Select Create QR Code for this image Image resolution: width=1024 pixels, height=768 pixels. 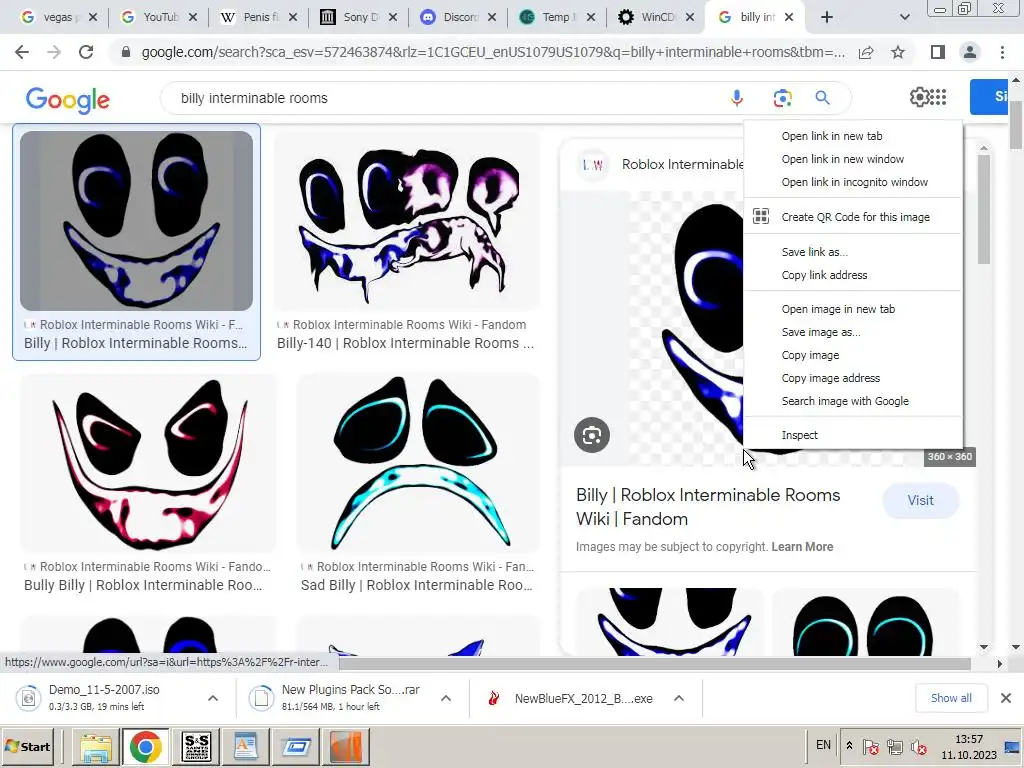855,217
